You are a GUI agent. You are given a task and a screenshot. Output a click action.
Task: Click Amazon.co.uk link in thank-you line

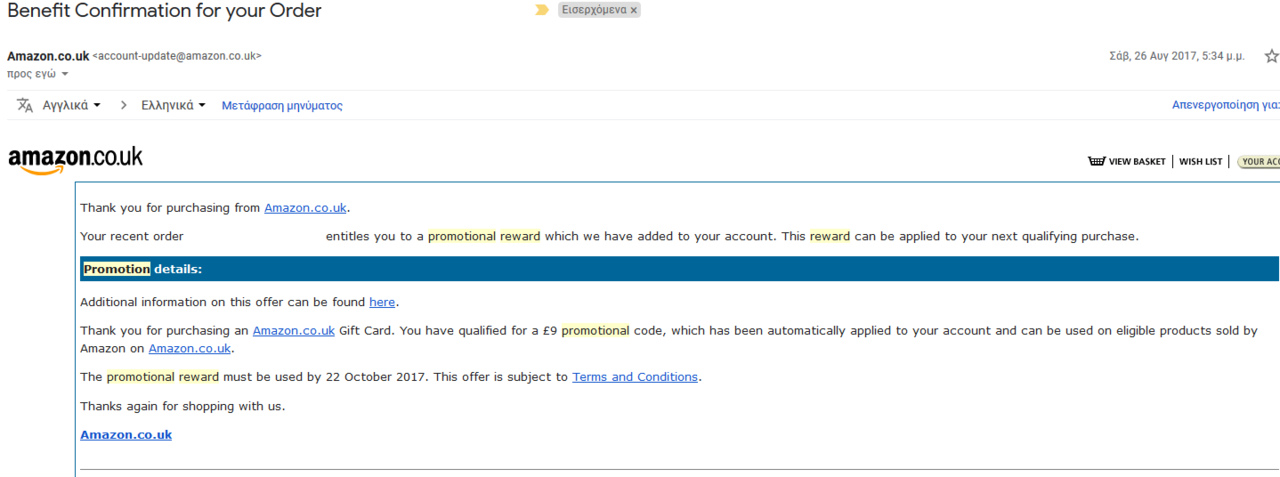pos(305,208)
